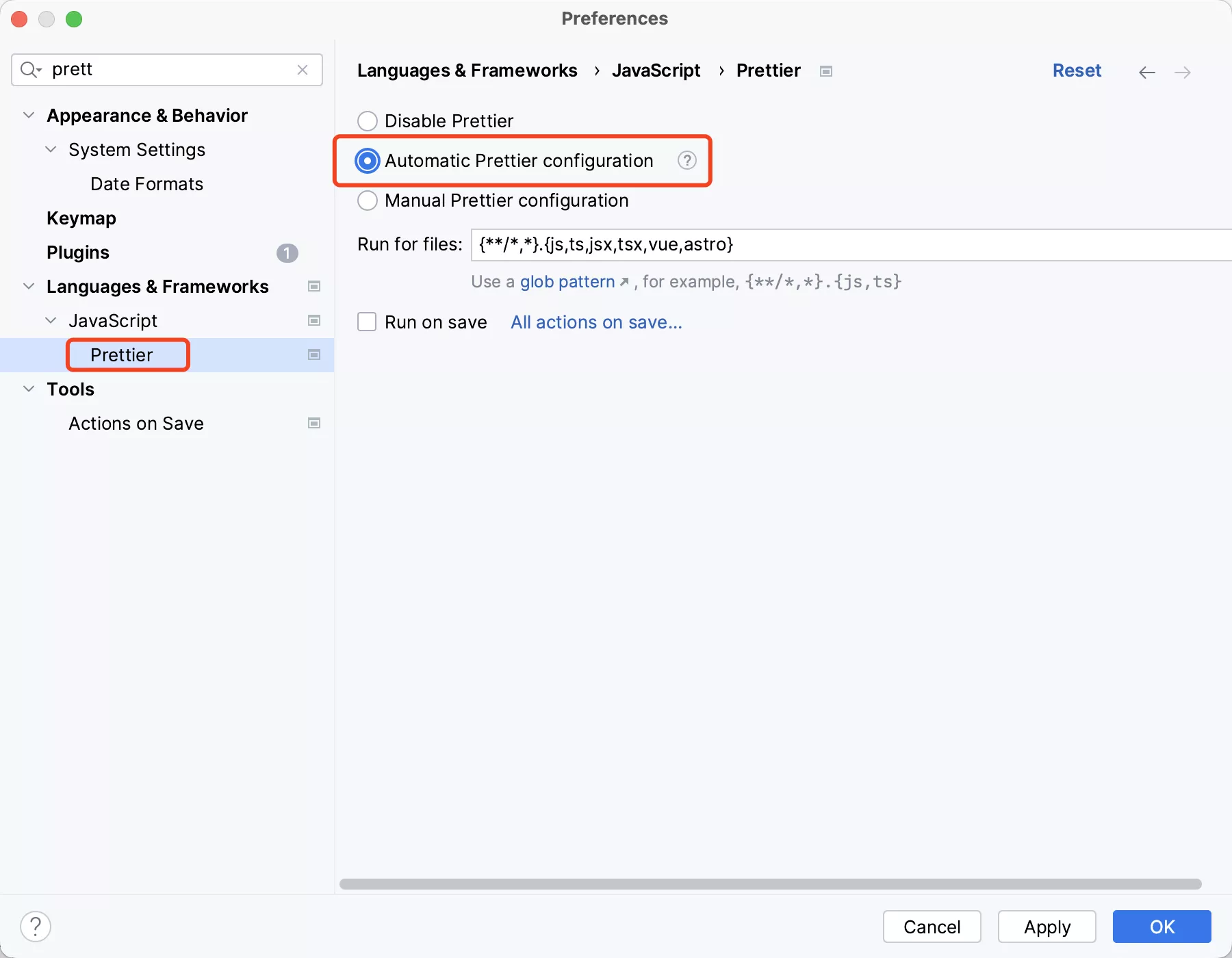This screenshot has height=958, width=1232.
Task: Open the Keymap settings page
Action: click(81, 218)
